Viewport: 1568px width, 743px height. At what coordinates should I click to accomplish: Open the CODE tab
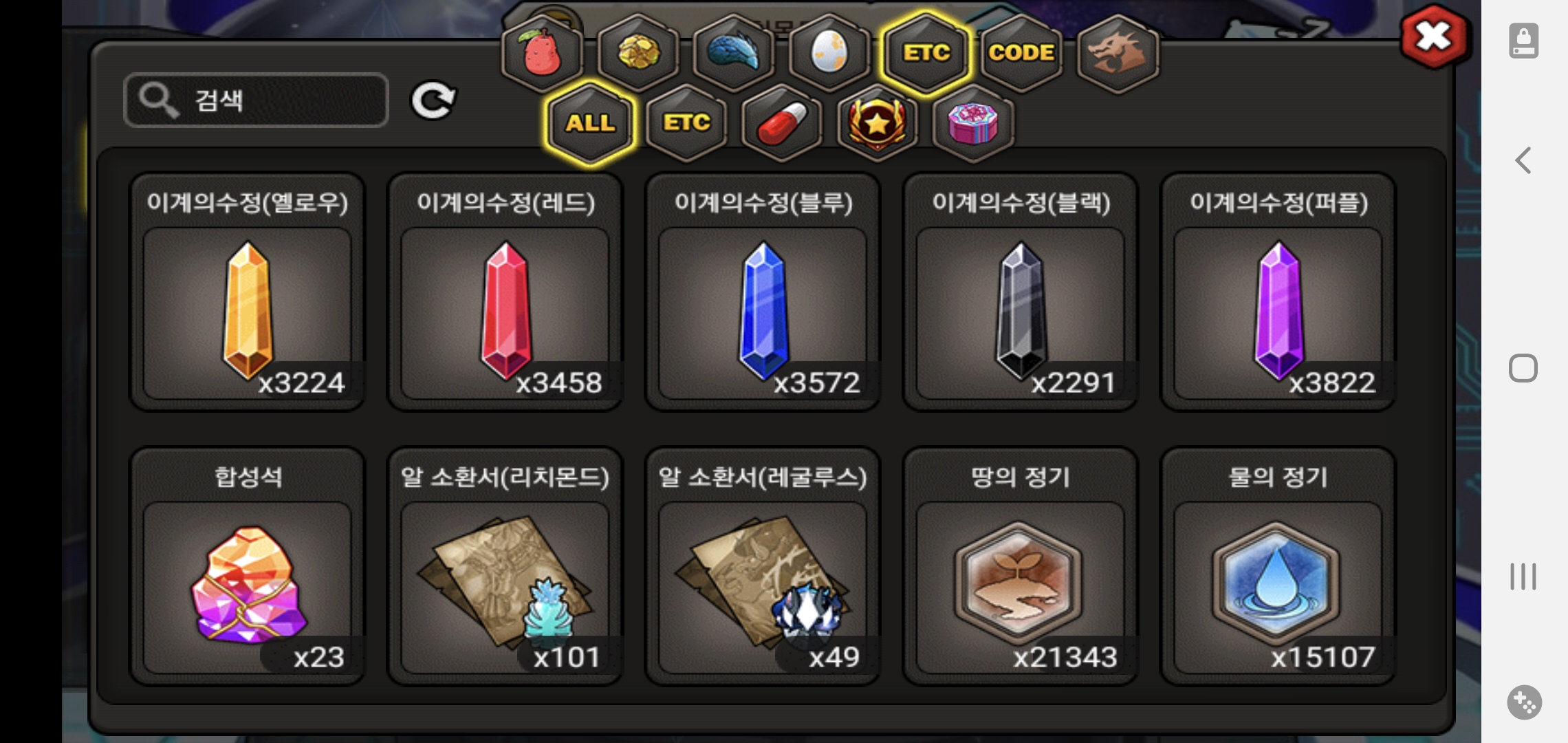1021,53
